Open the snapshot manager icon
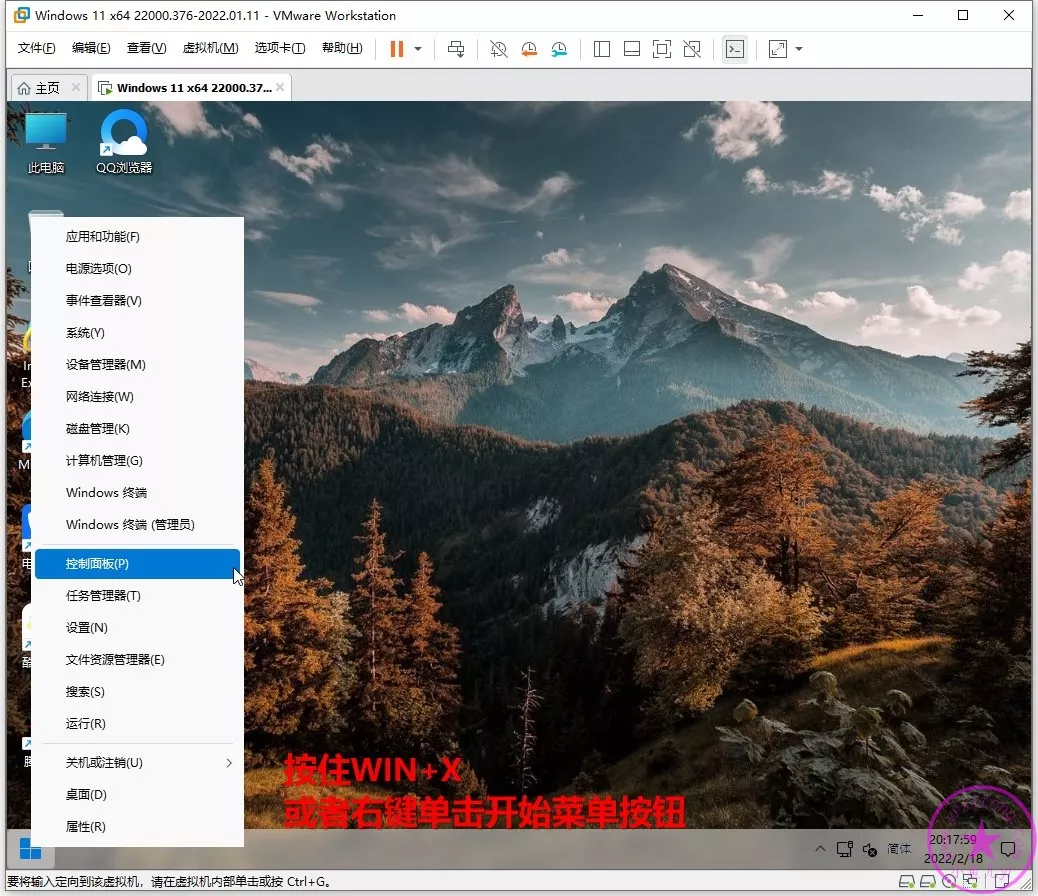Viewport: 1038px width, 896px height. [x=560, y=49]
